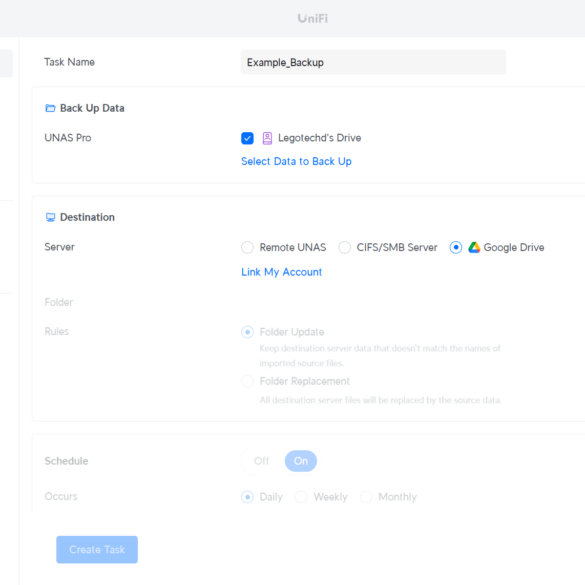Open the Select Data to Back Up link
This screenshot has height=585, width=585.
click(x=296, y=162)
